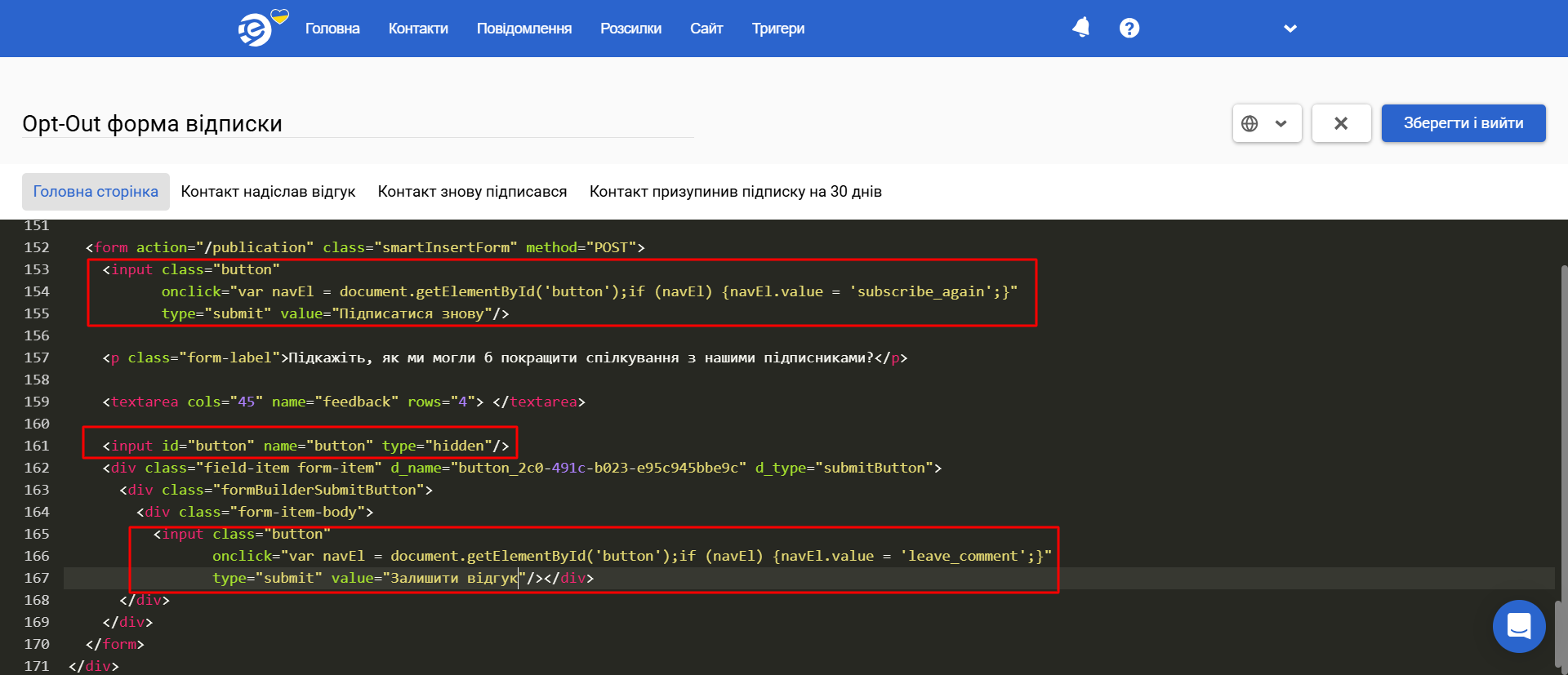
Task: Open Сайт menu item
Action: coord(706,29)
